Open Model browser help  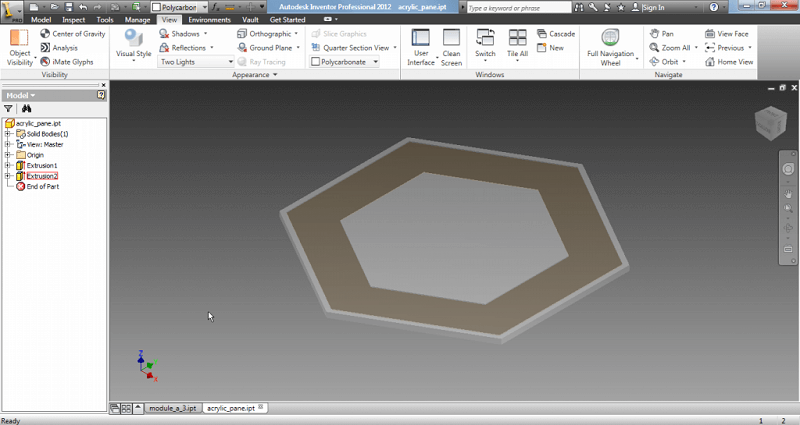[101, 95]
